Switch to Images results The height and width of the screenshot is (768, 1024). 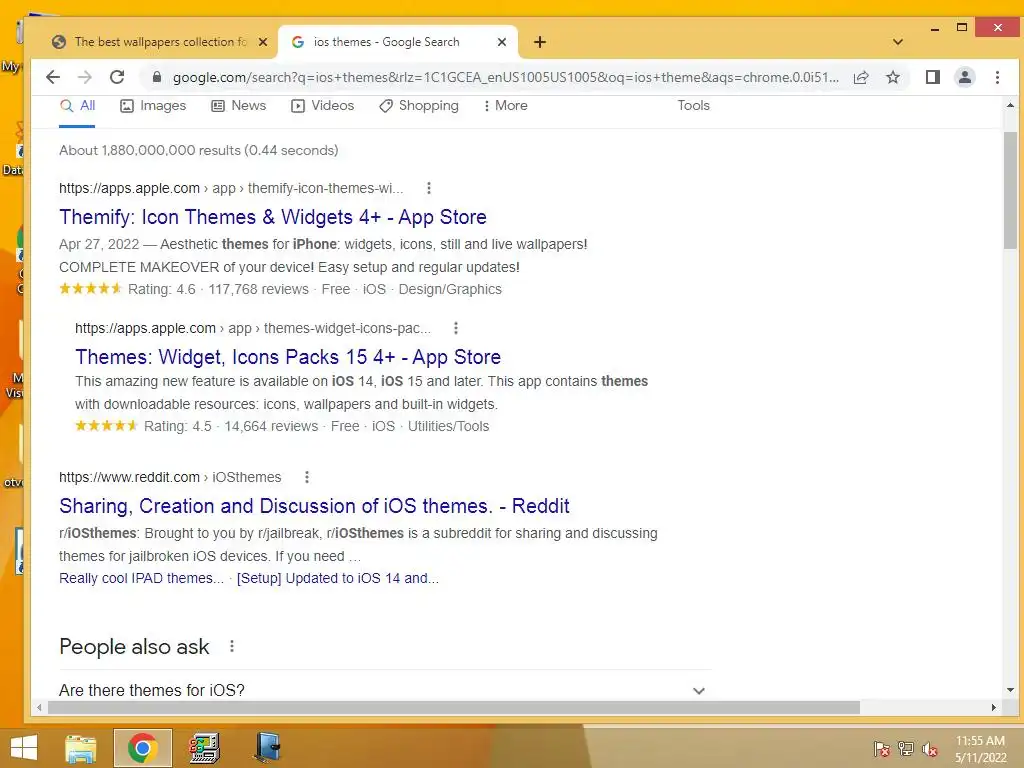click(x=153, y=106)
